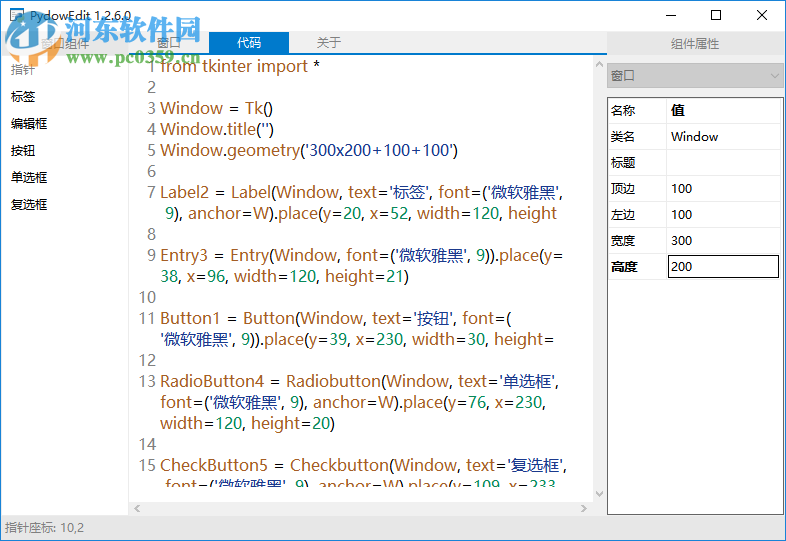Viewport: 786px width, 541px height.
Task: Open the 关于 tab
Action: pos(328,43)
